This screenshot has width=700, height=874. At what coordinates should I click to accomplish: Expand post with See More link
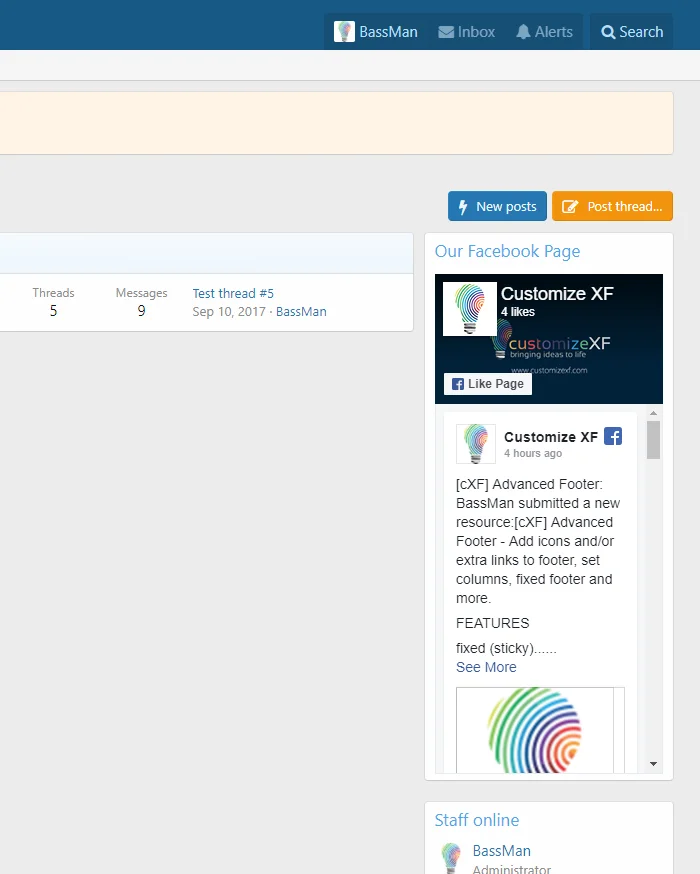pos(486,667)
